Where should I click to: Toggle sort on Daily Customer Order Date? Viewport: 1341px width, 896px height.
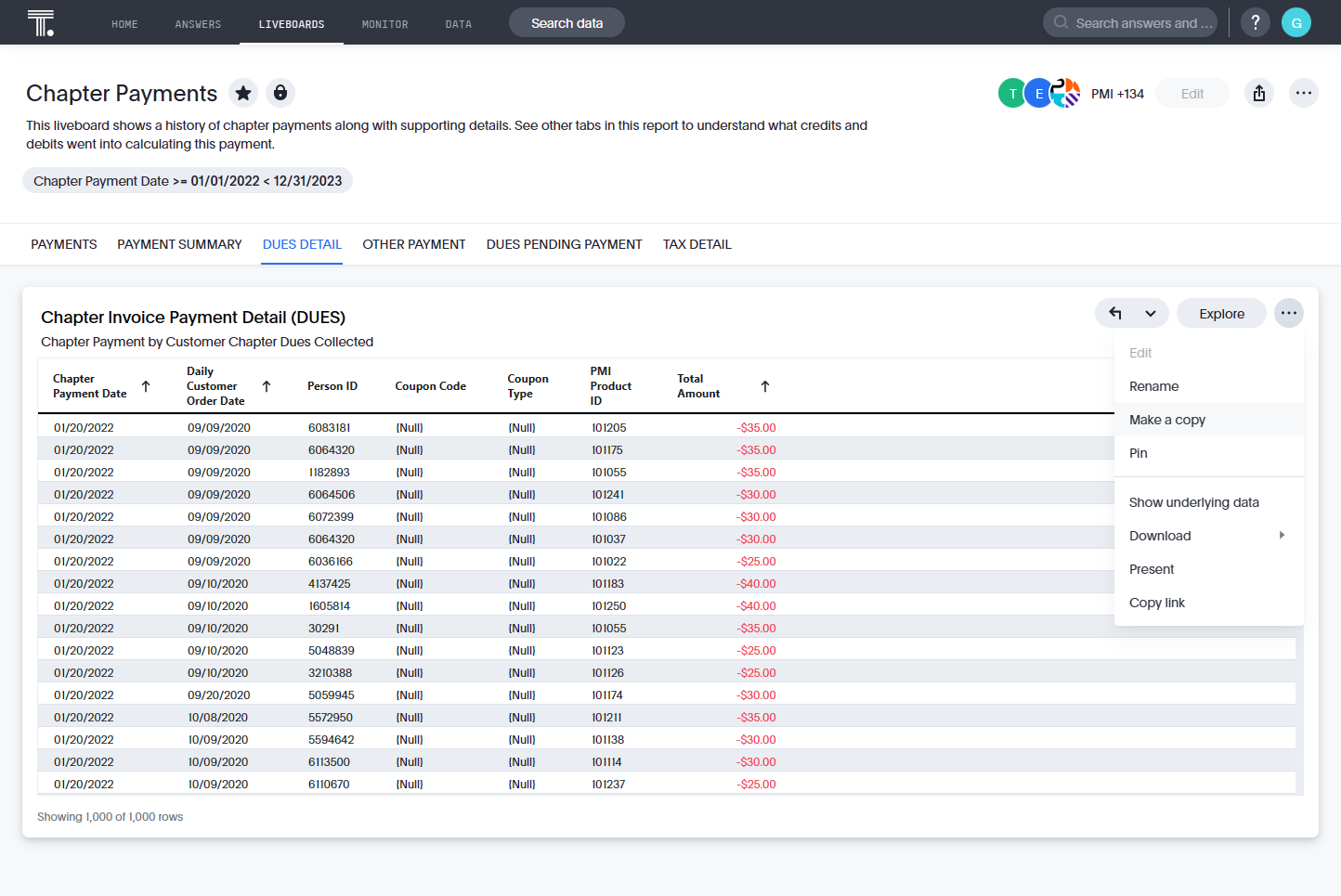267,386
